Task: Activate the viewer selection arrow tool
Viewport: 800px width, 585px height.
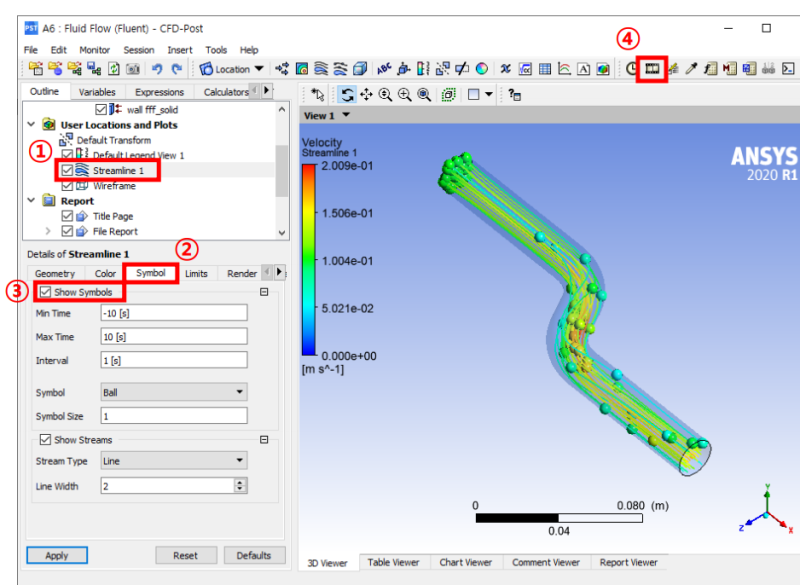Action: pos(318,94)
